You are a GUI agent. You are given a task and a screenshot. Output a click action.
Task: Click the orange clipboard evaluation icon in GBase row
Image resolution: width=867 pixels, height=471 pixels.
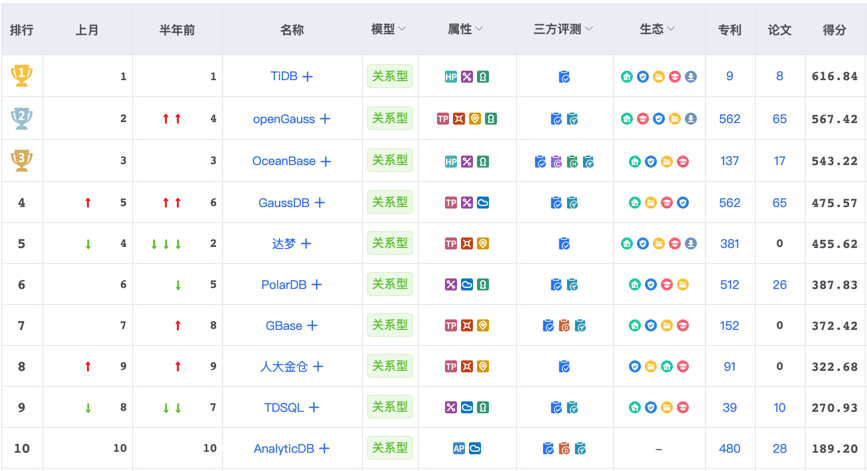click(564, 326)
